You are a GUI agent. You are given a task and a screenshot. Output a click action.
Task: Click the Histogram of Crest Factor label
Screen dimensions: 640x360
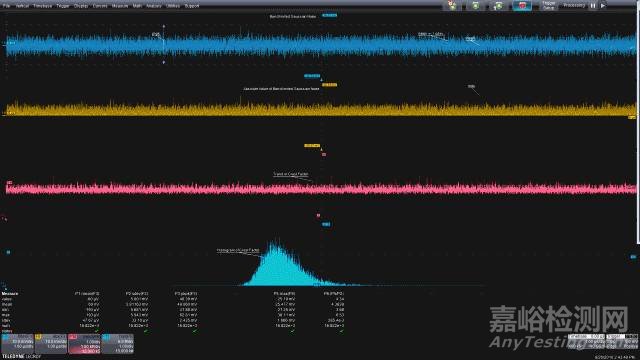point(238,250)
